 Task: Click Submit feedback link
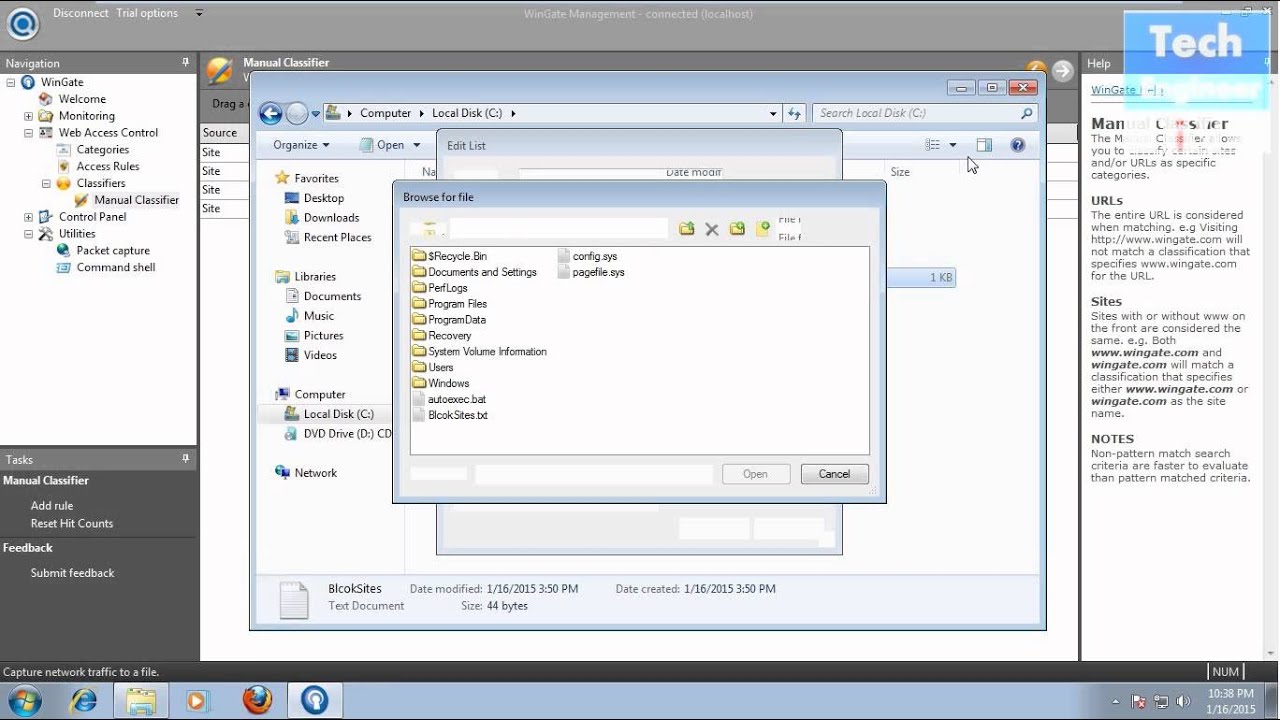click(x=72, y=573)
